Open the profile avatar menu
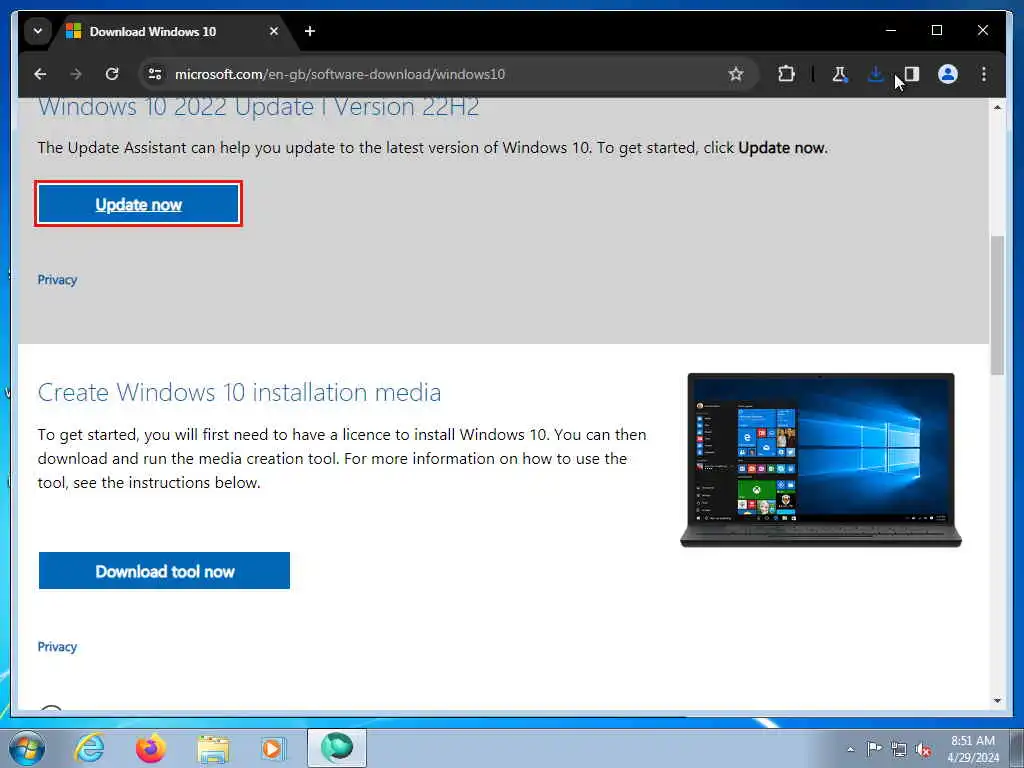This screenshot has height=768, width=1024. point(948,74)
